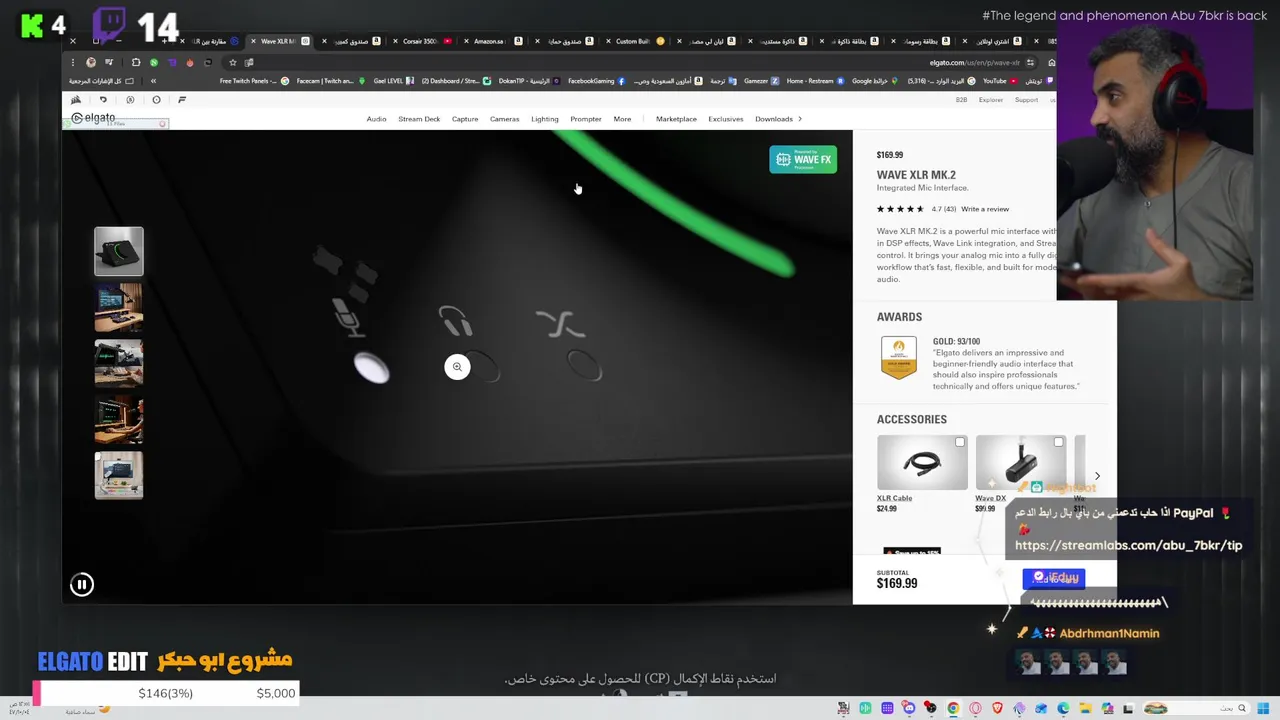Tick the XLR Cable accessory checkbox
Image resolution: width=1280 pixels, height=720 pixels.
960,442
